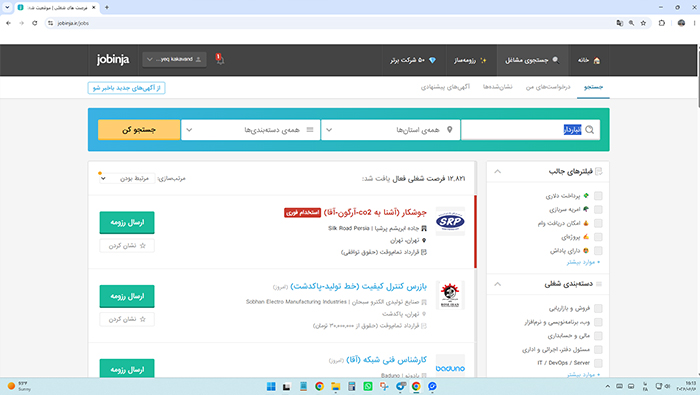Bookmark this page with the star icon

[643, 23]
